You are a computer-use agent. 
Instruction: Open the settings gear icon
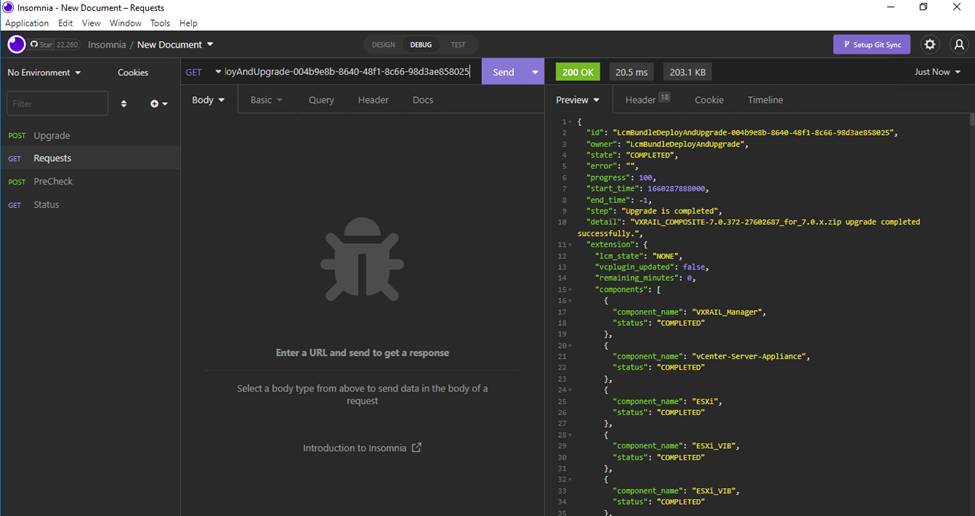930,44
